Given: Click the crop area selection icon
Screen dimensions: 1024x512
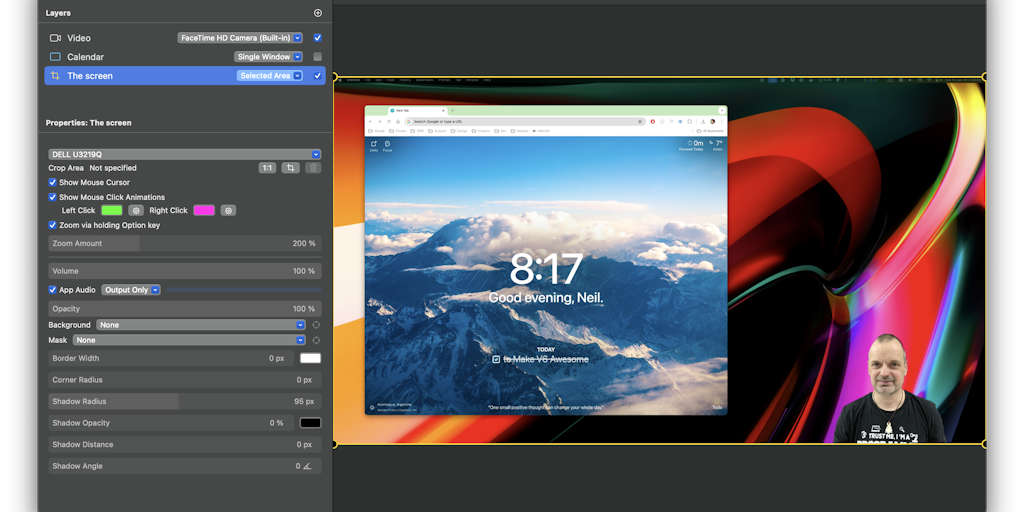Looking at the screenshot, I should (290, 168).
